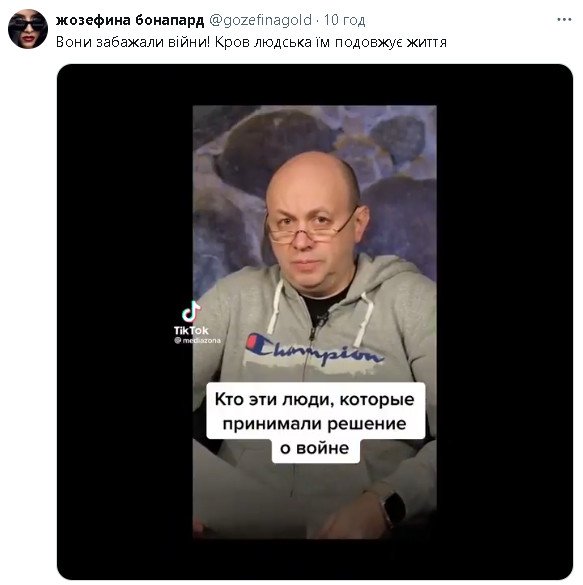
Task: Click the author's round profile avatar
Action: tap(28, 29)
